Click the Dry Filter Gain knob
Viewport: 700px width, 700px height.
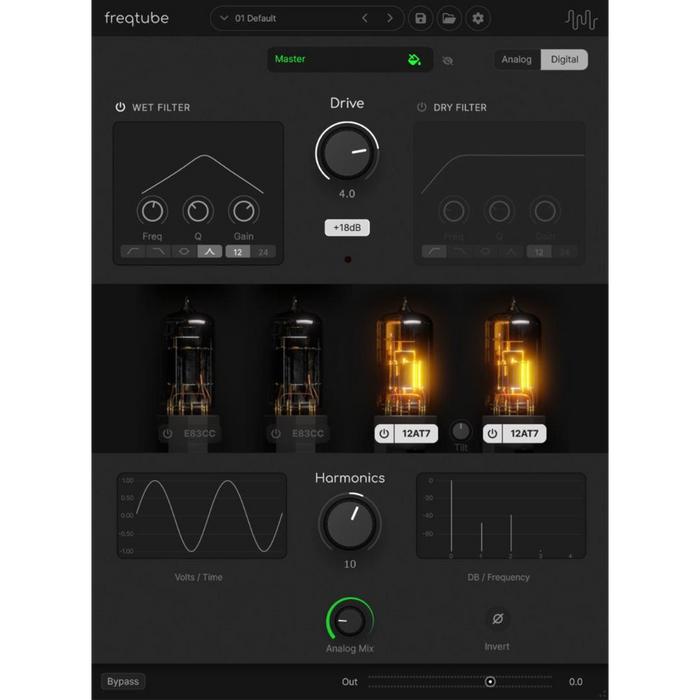(x=545, y=211)
